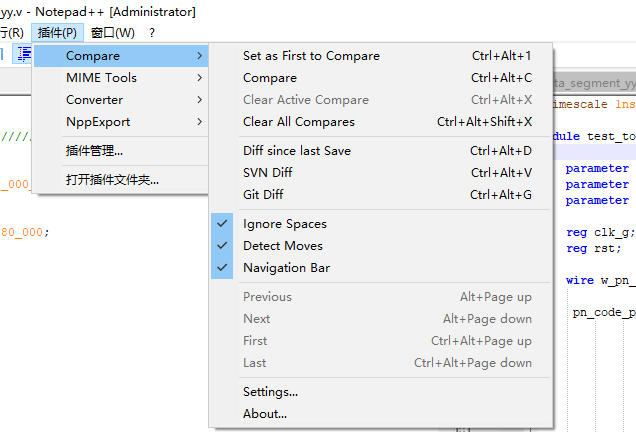Switch to the ta_segment_yy file tab
Image resolution: width=636 pixels, height=432 pixels.
click(594, 83)
